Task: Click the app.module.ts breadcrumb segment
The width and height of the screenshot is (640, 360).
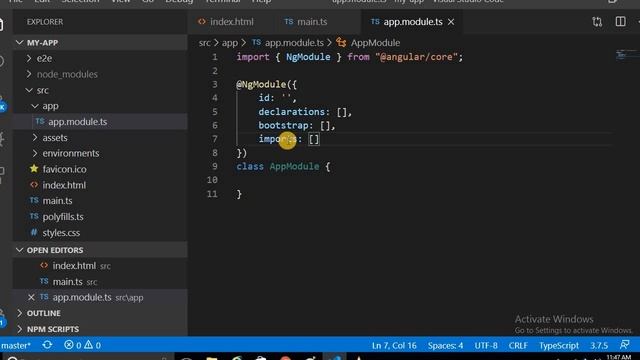Action: point(288,42)
